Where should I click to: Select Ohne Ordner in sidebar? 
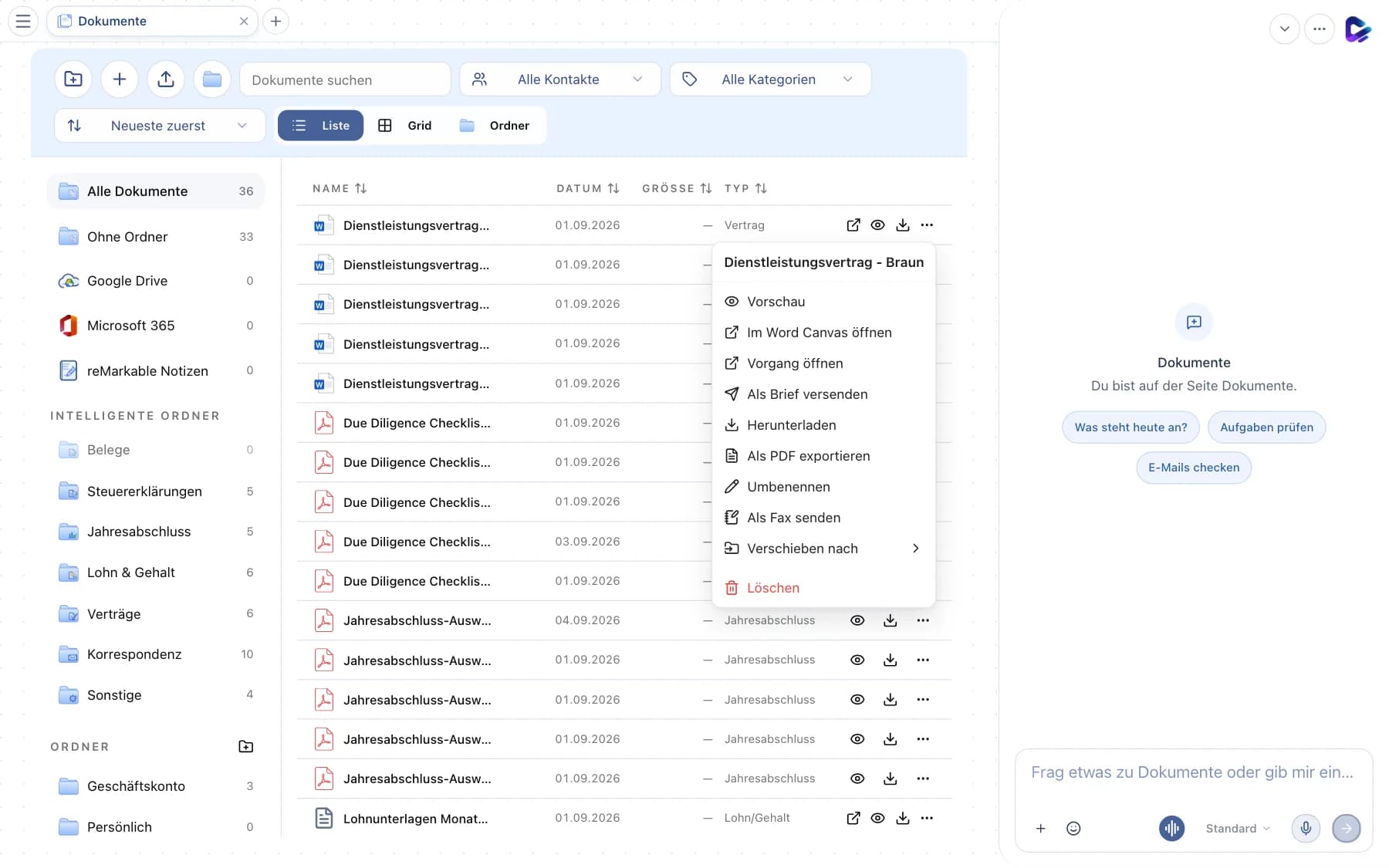(x=156, y=236)
